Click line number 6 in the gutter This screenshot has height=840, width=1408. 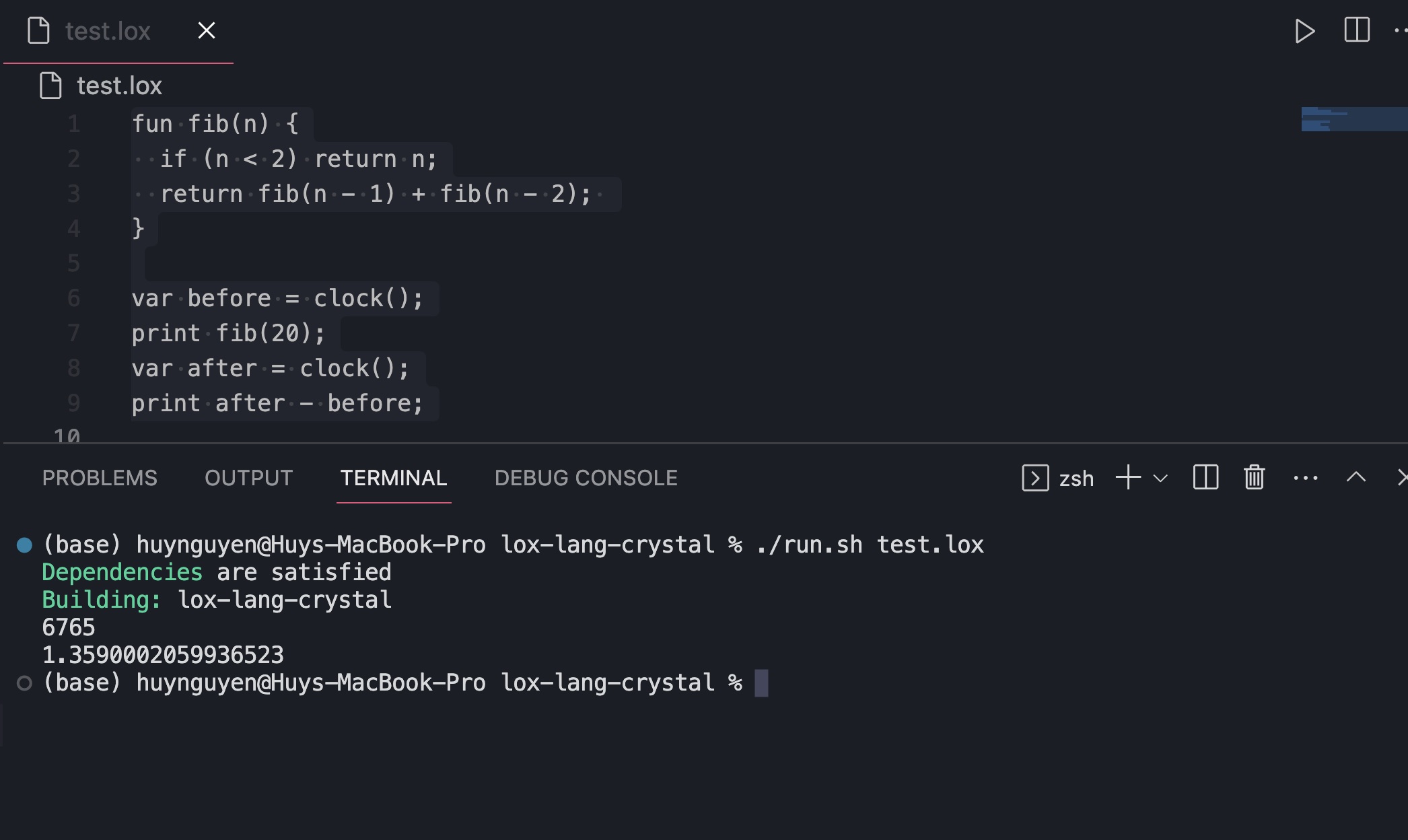pos(73,298)
